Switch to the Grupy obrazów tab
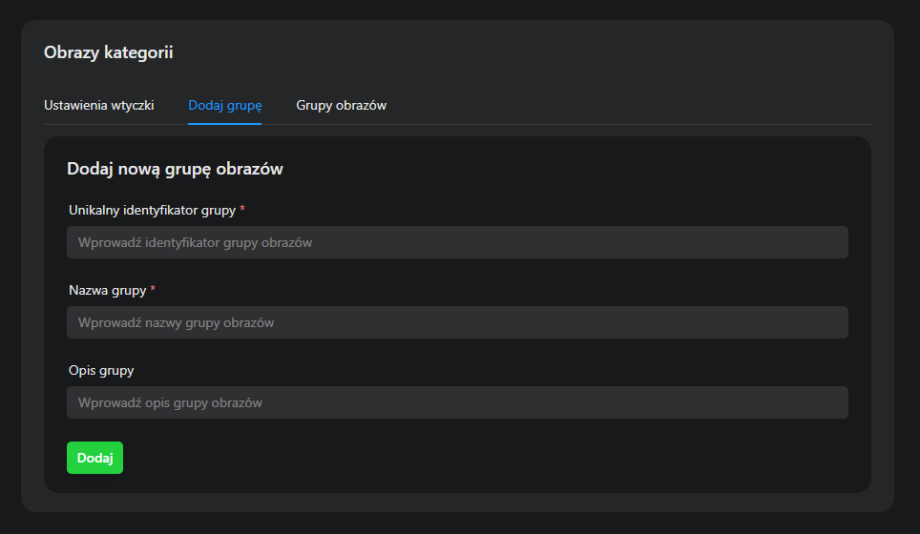Viewport: 920px width, 534px height. click(341, 105)
